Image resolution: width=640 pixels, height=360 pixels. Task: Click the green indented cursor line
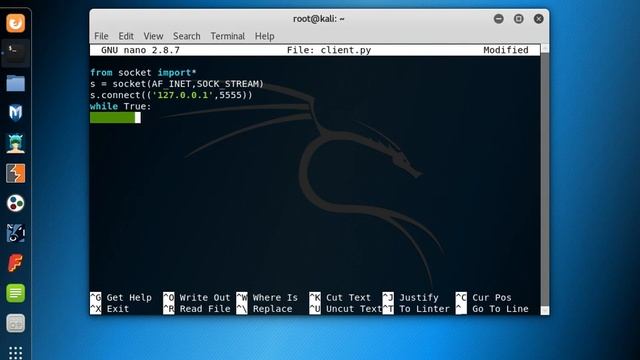coord(115,118)
